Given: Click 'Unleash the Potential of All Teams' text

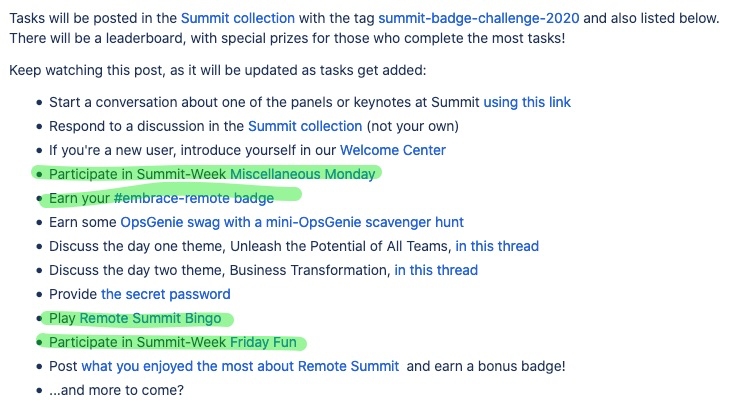Looking at the screenshot, I should (341, 246).
